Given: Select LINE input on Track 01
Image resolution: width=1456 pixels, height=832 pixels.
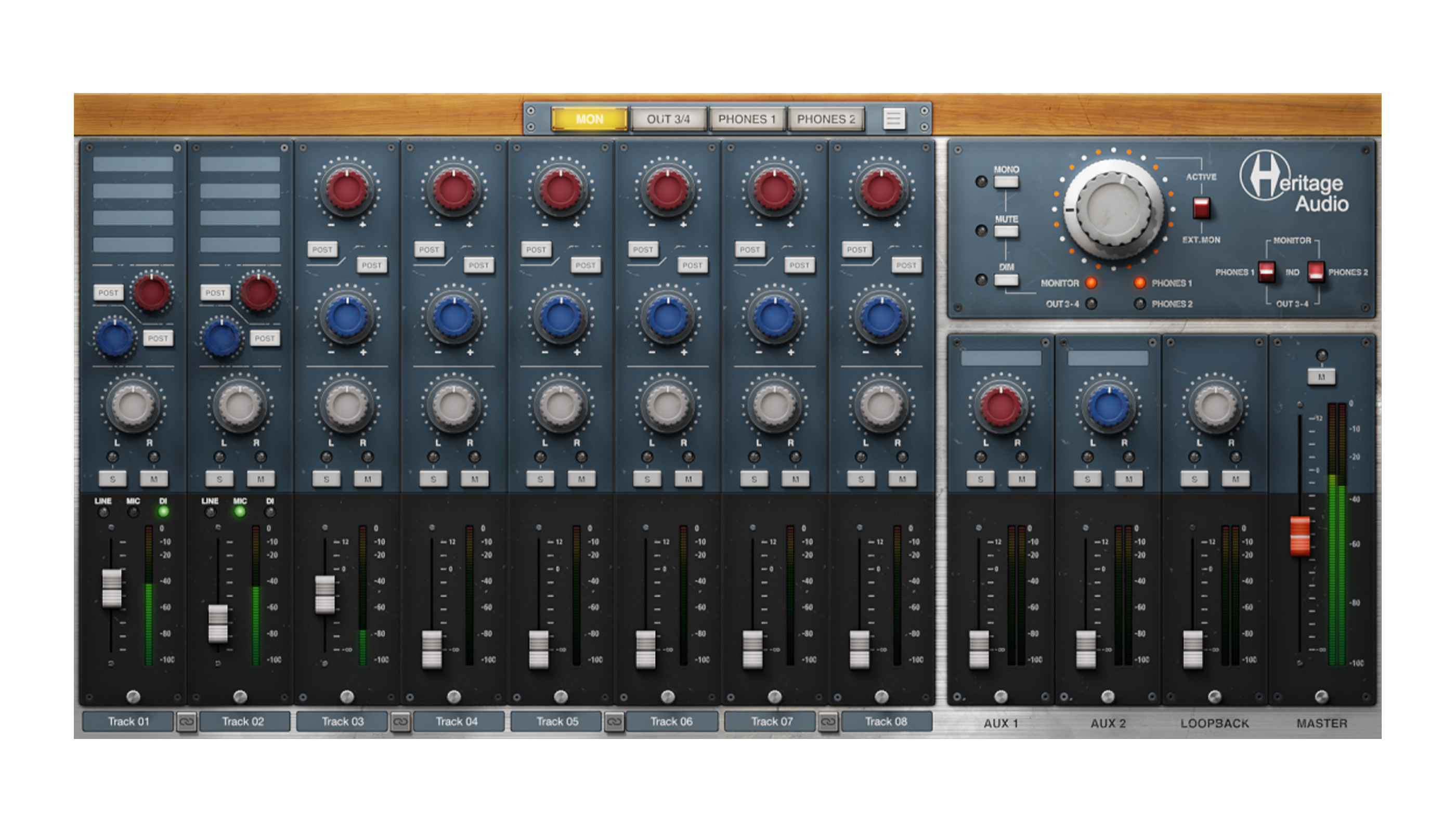Looking at the screenshot, I should click(103, 512).
